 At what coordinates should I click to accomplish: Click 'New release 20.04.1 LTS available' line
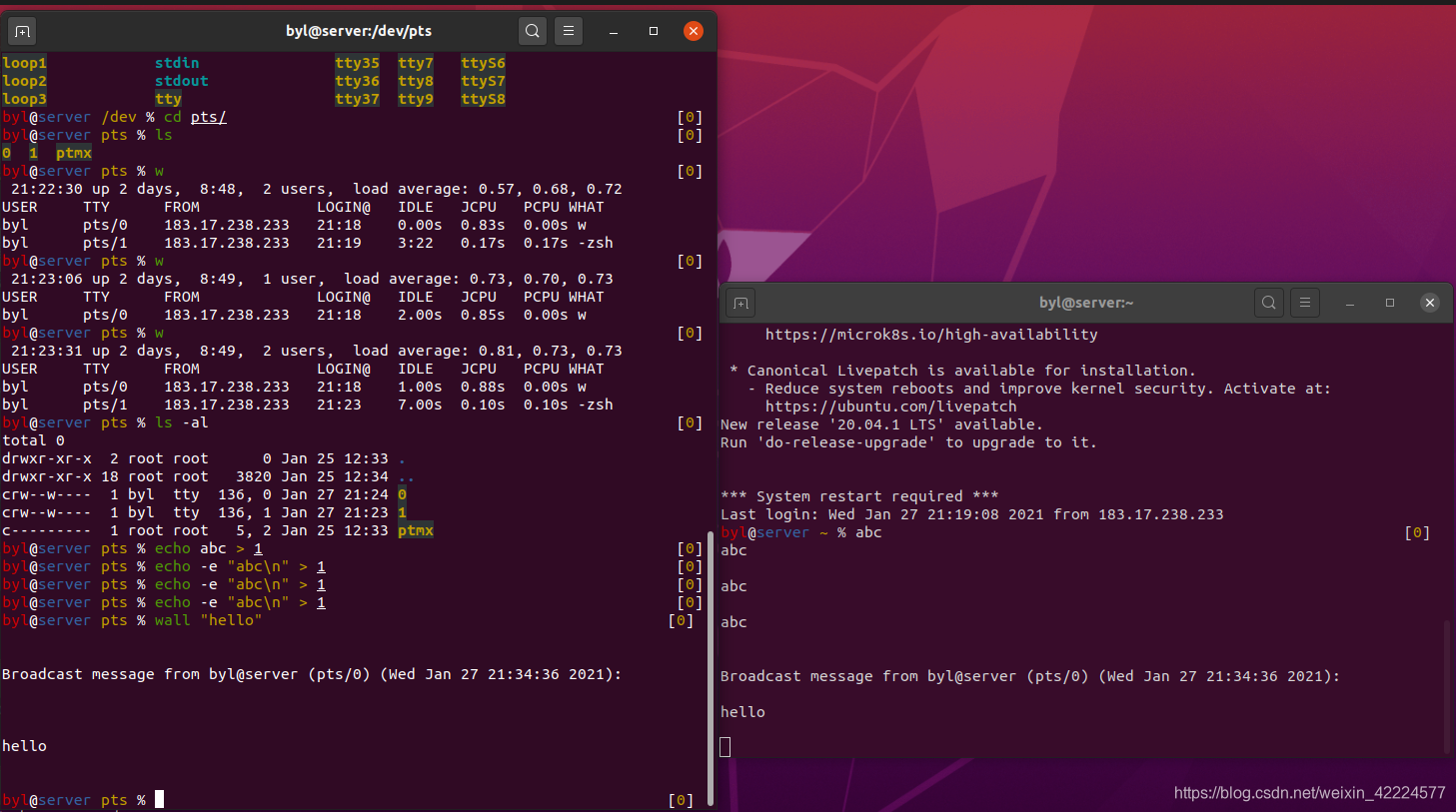point(881,424)
